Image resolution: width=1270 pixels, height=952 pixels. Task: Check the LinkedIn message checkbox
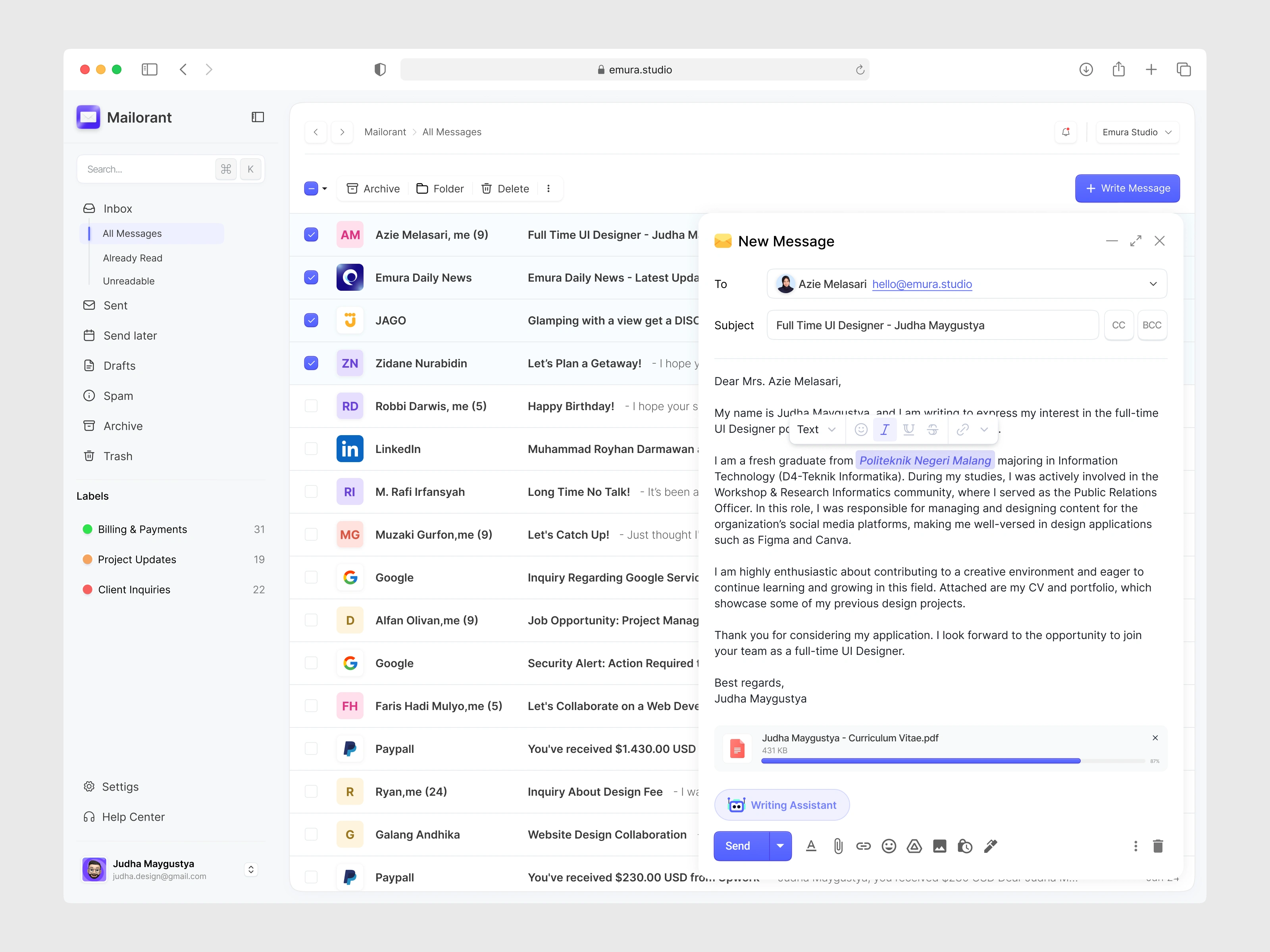pos(311,449)
